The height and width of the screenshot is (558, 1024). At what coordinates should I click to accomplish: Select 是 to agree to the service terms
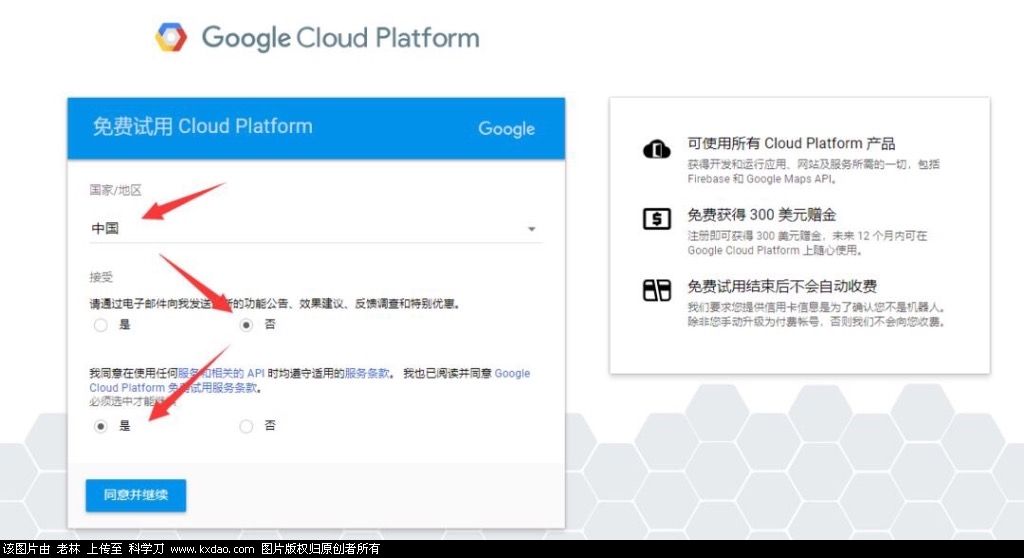[101, 426]
